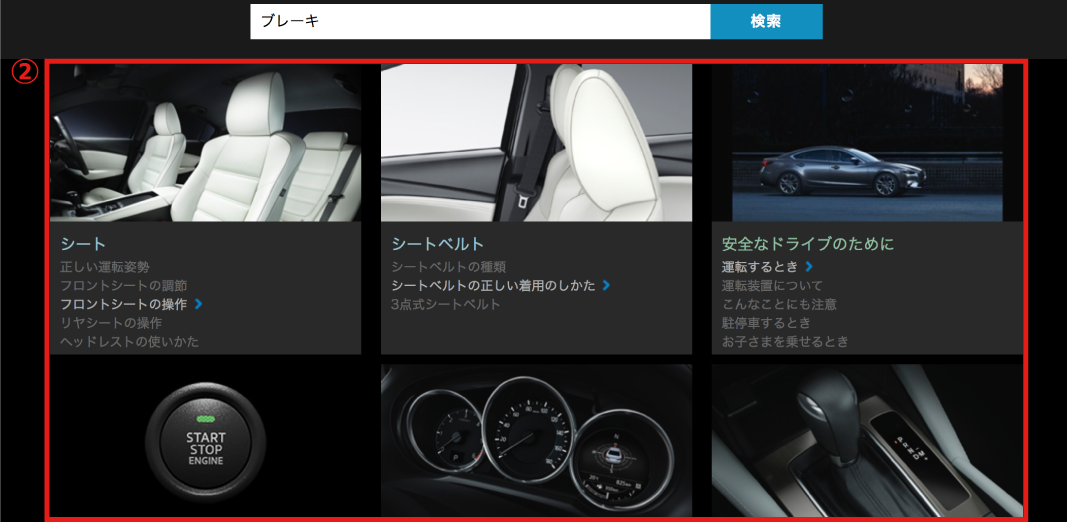This screenshot has height=523, width=1067.
Task: Open the お子さまを乗せるとき link
Action: pos(785,342)
